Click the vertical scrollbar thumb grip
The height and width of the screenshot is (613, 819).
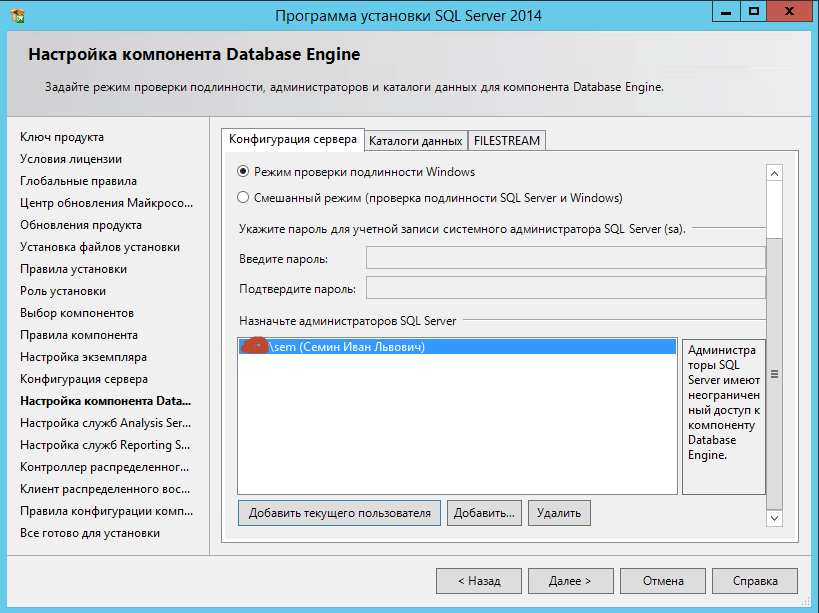(x=774, y=374)
